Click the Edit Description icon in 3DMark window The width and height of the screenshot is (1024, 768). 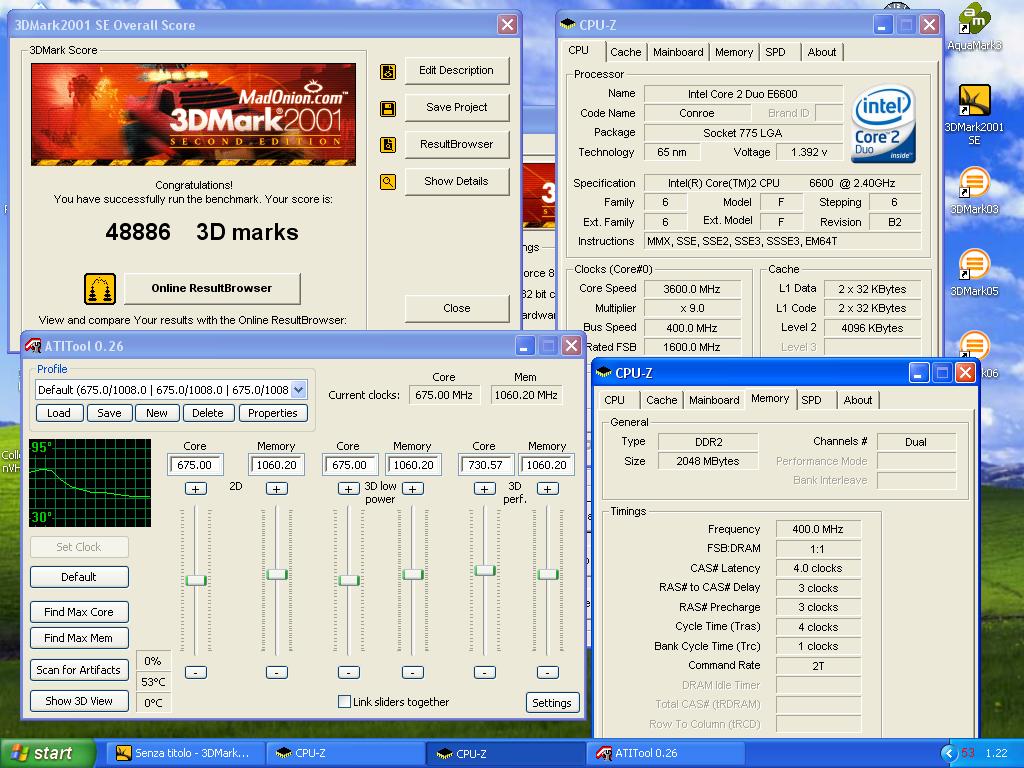tap(388, 71)
